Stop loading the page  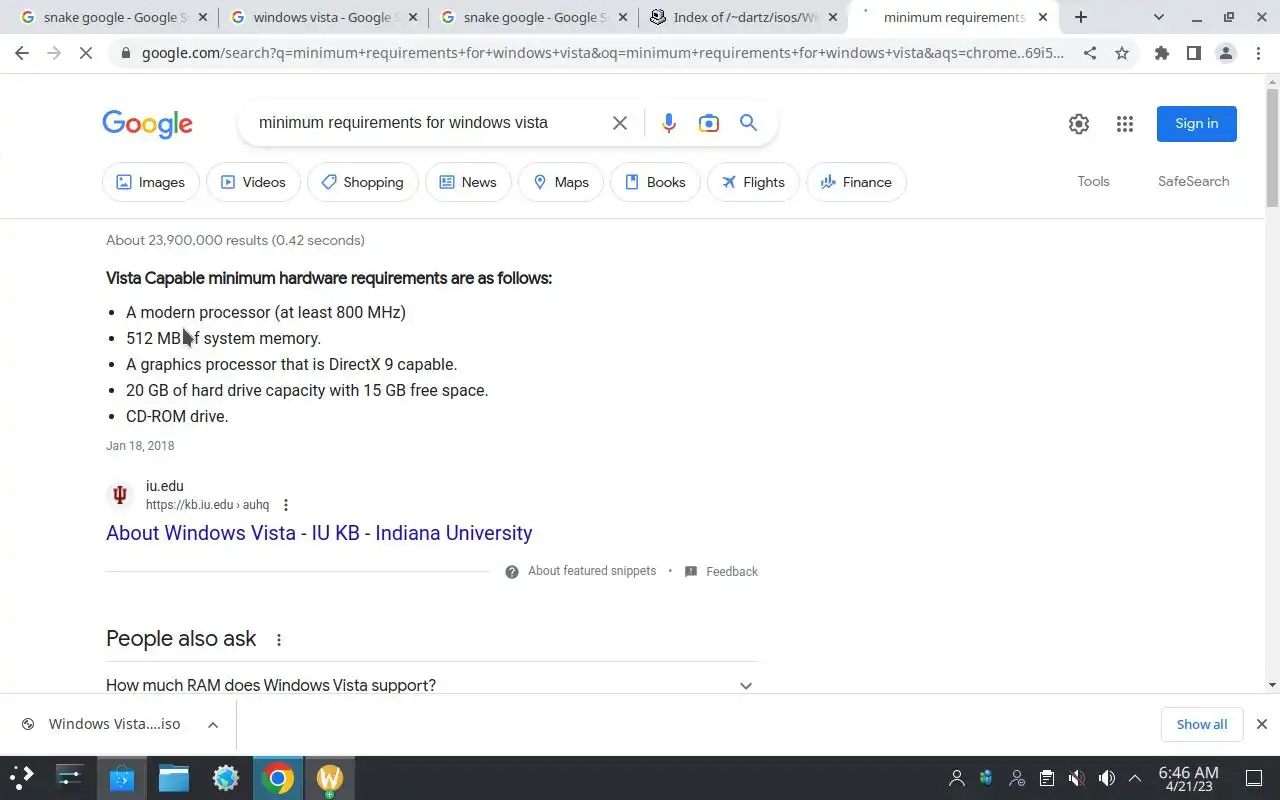coord(86,53)
